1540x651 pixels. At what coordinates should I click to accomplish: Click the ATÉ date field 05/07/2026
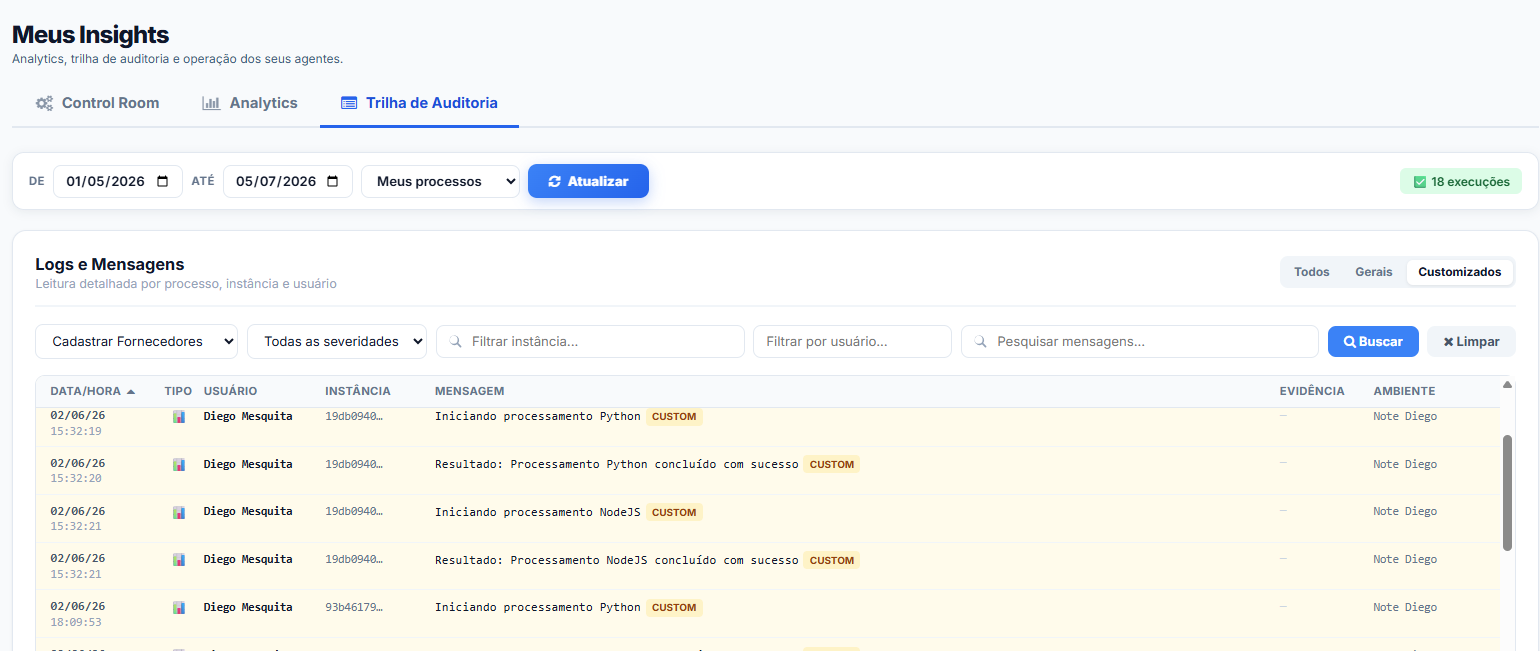pyautogui.click(x=288, y=181)
